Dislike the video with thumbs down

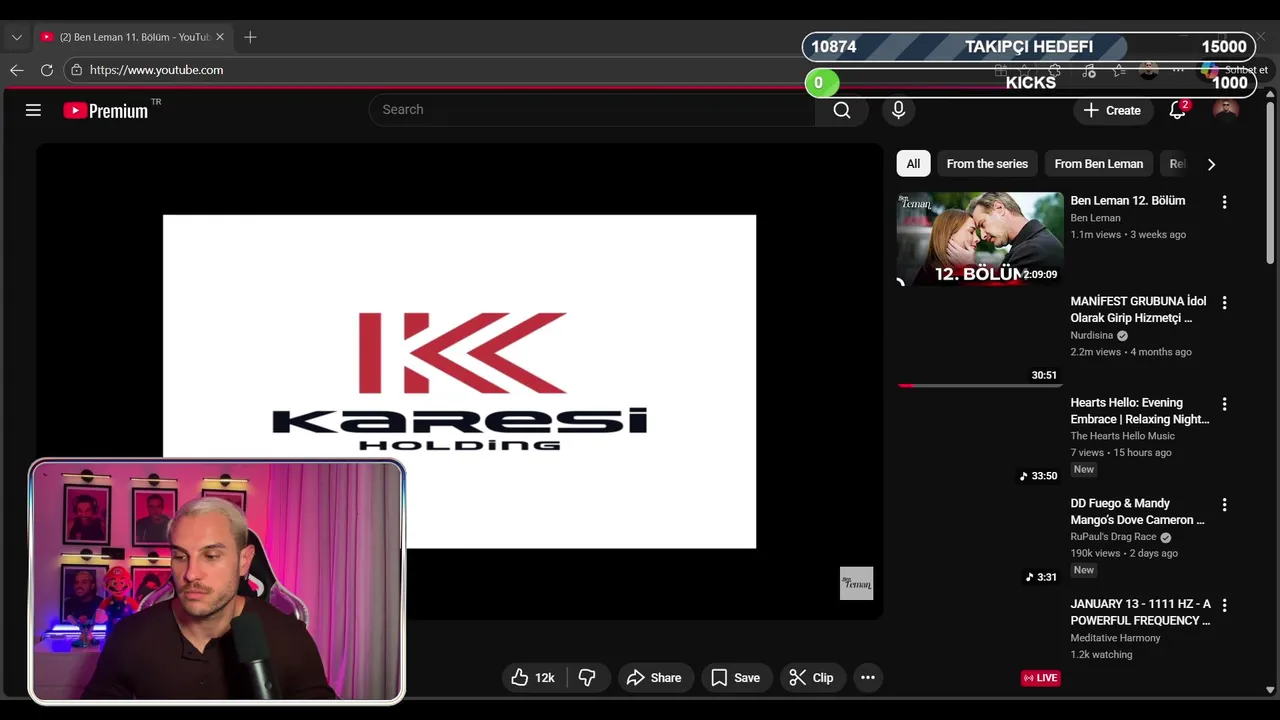click(x=587, y=678)
